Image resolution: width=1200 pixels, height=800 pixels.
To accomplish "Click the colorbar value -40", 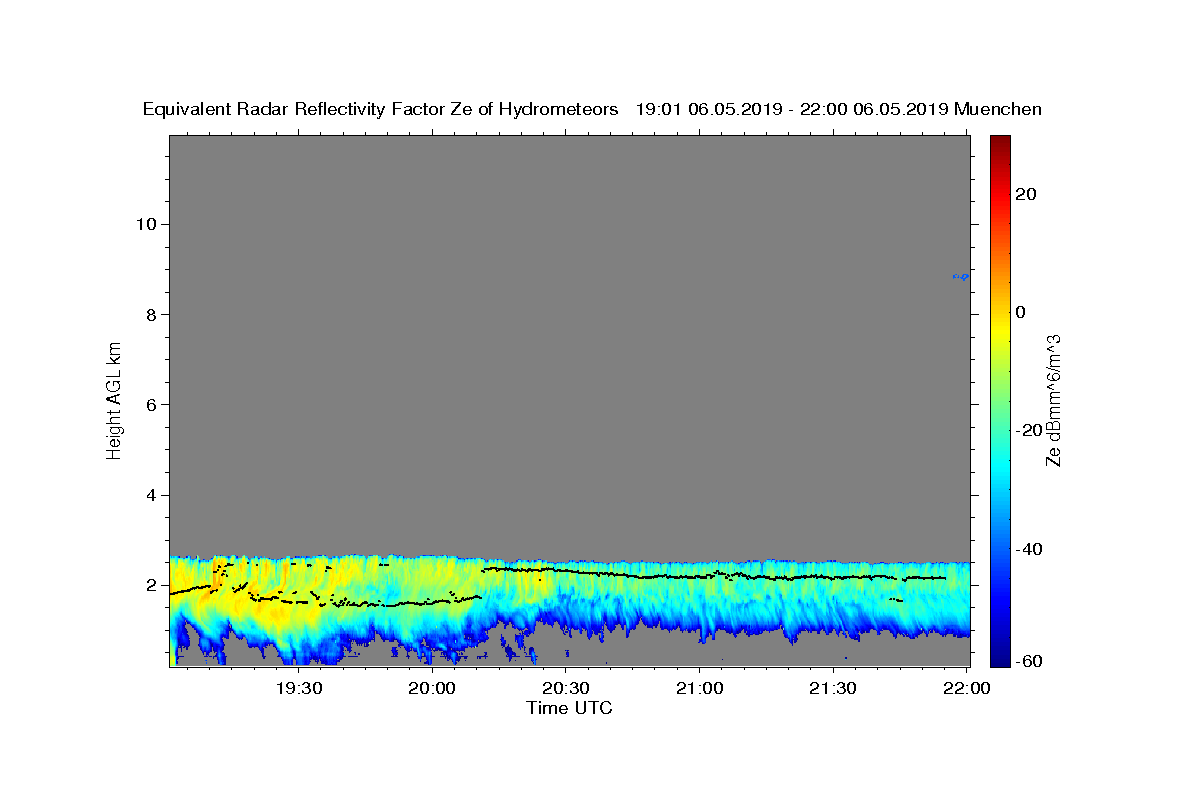I will coord(1027,549).
